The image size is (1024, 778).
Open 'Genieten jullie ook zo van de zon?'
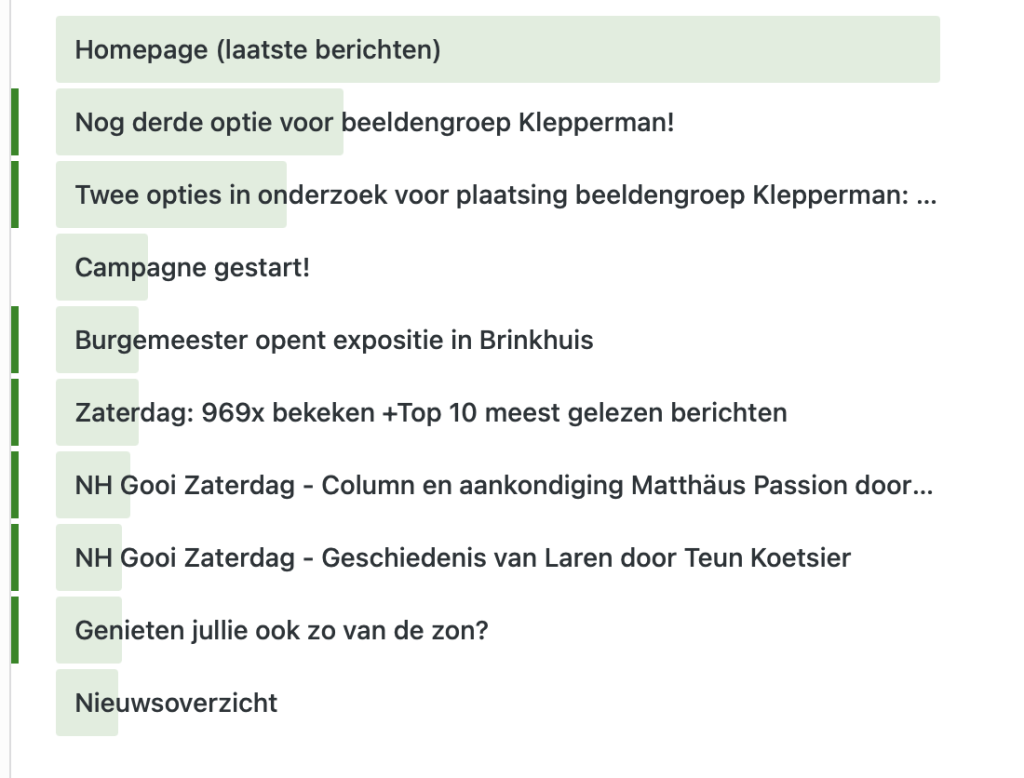pos(281,630)
